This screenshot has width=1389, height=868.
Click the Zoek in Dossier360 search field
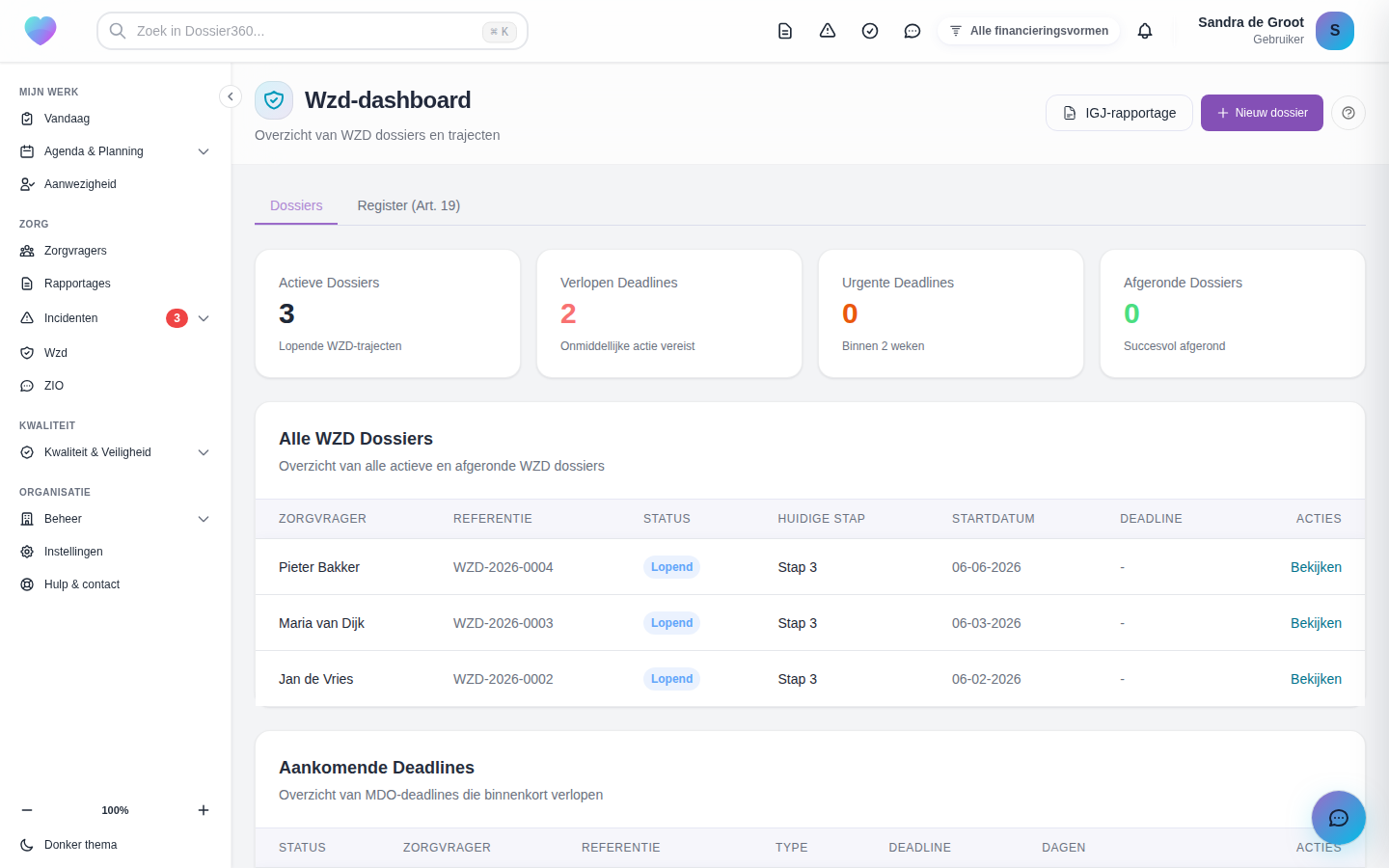coord(313,31)
